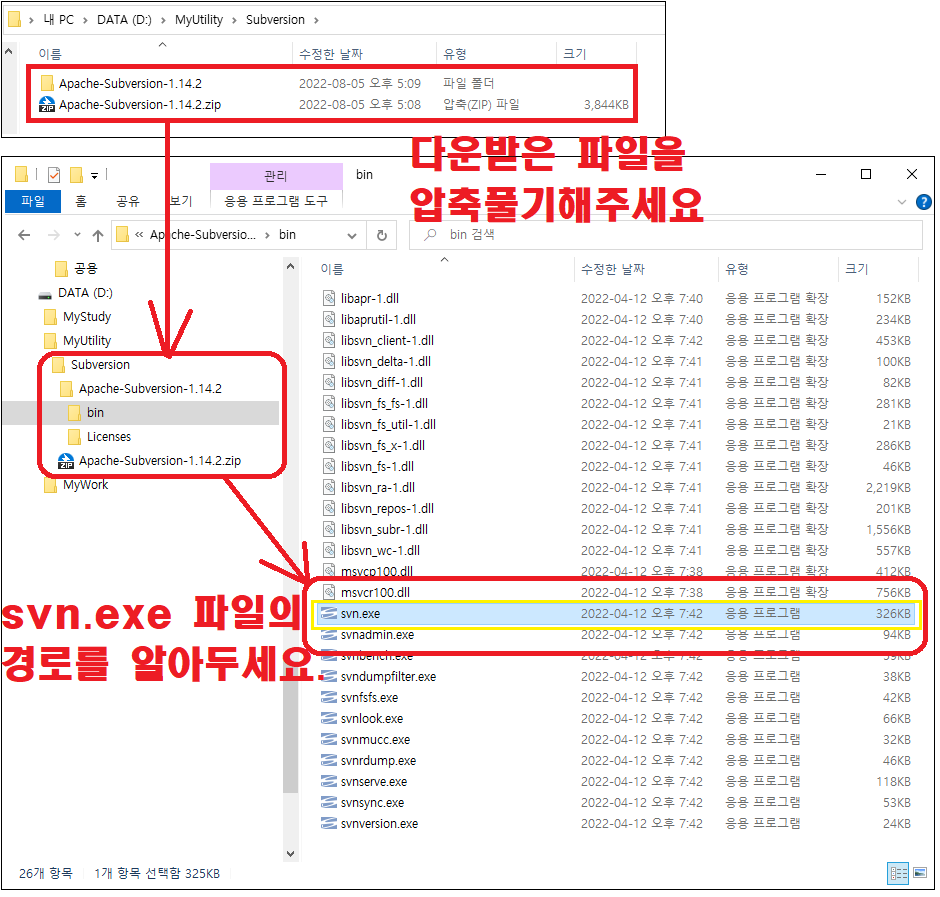The width and height of the screenshot is (940, 897).
Task: Click the folder icon in the address bar
Action: pyautogui.click(x=122, y=234)
